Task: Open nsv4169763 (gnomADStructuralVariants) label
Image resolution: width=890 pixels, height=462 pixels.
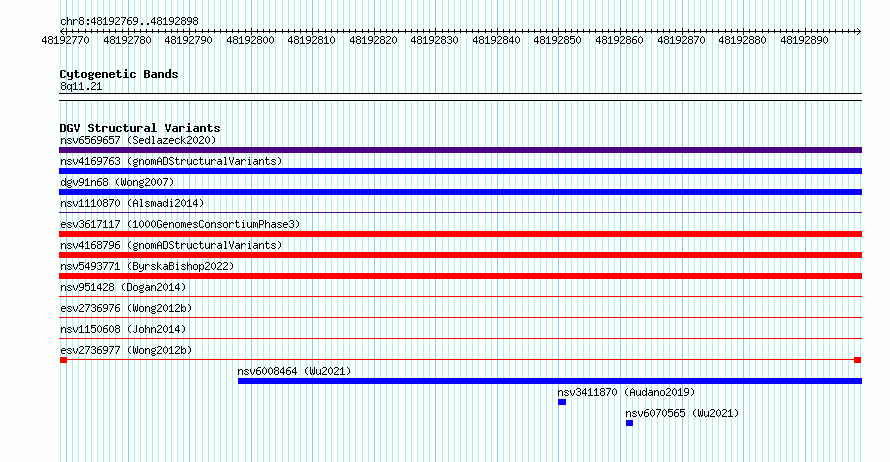Action: [x=171, y=161]
